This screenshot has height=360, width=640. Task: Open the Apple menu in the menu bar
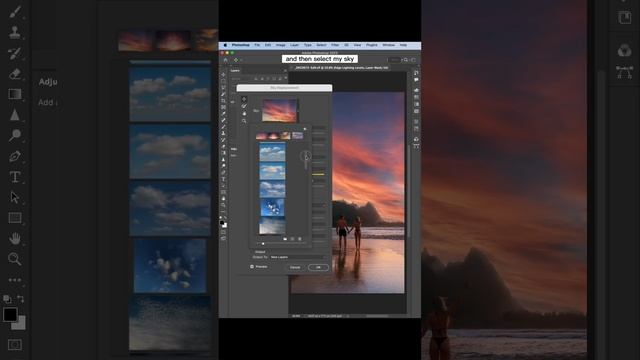click(225, 45)
